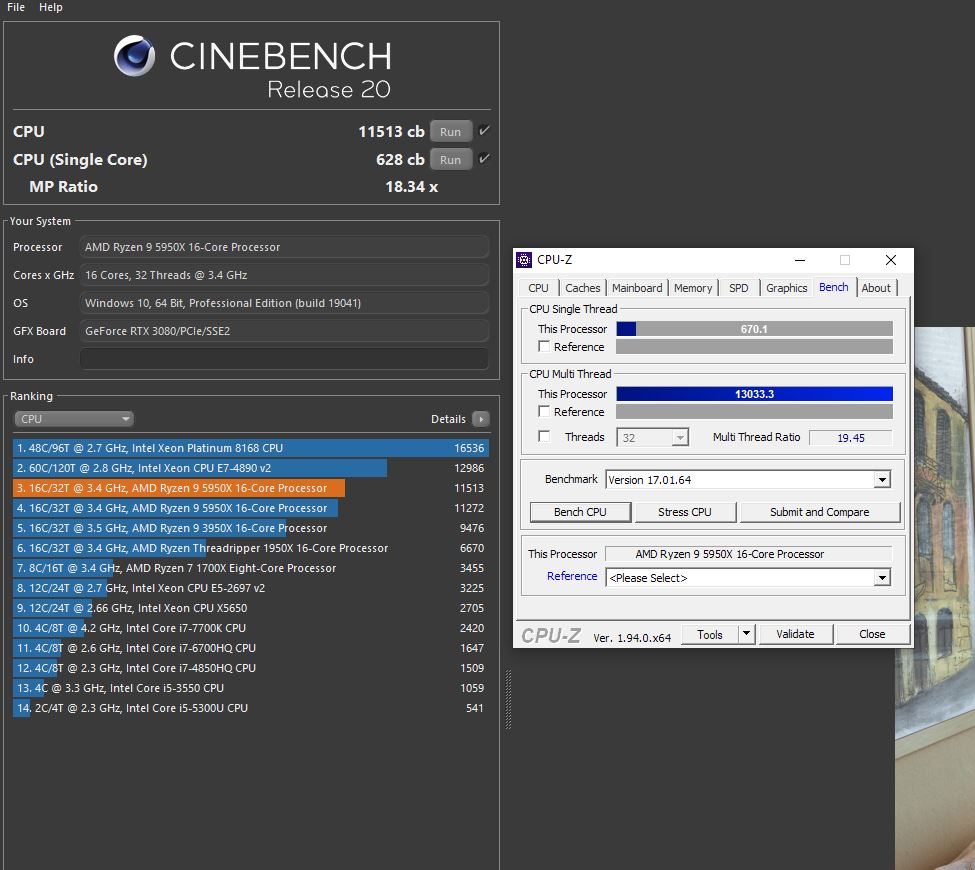This screenshot has height=870, width=975.
Task: Click the Bench CPU button
Action: (580, 512)
